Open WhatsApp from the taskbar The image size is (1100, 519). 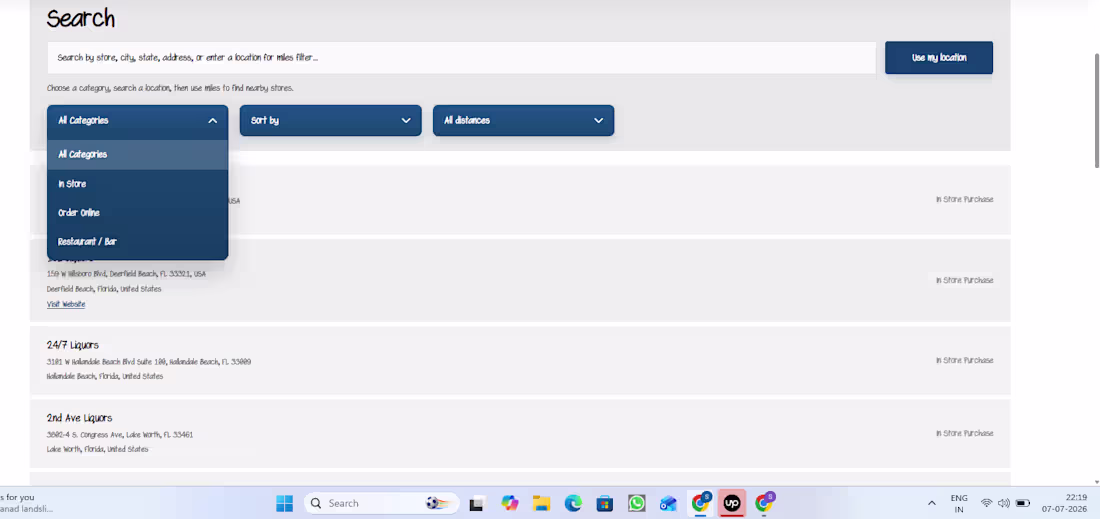636,503
